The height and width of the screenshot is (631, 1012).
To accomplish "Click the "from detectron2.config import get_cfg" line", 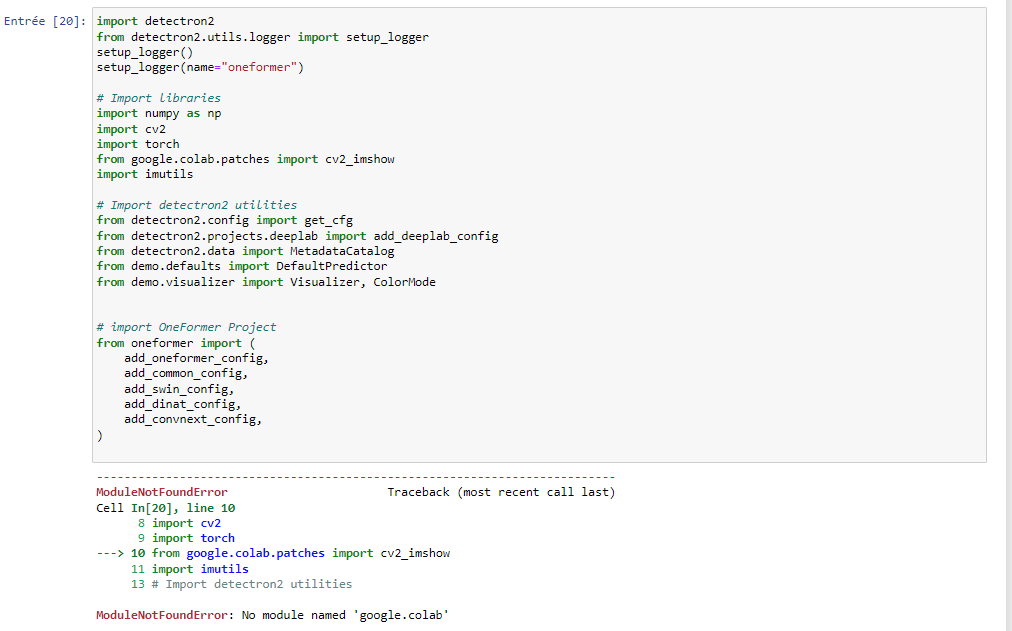I will click(225, 220).
